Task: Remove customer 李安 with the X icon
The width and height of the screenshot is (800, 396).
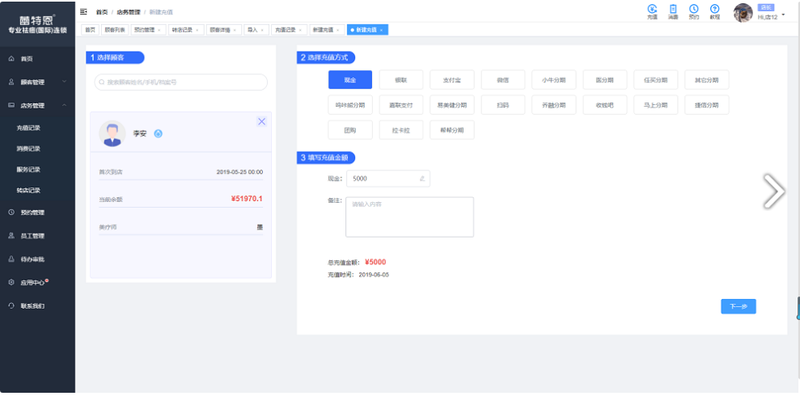Action: click(262, 121)
